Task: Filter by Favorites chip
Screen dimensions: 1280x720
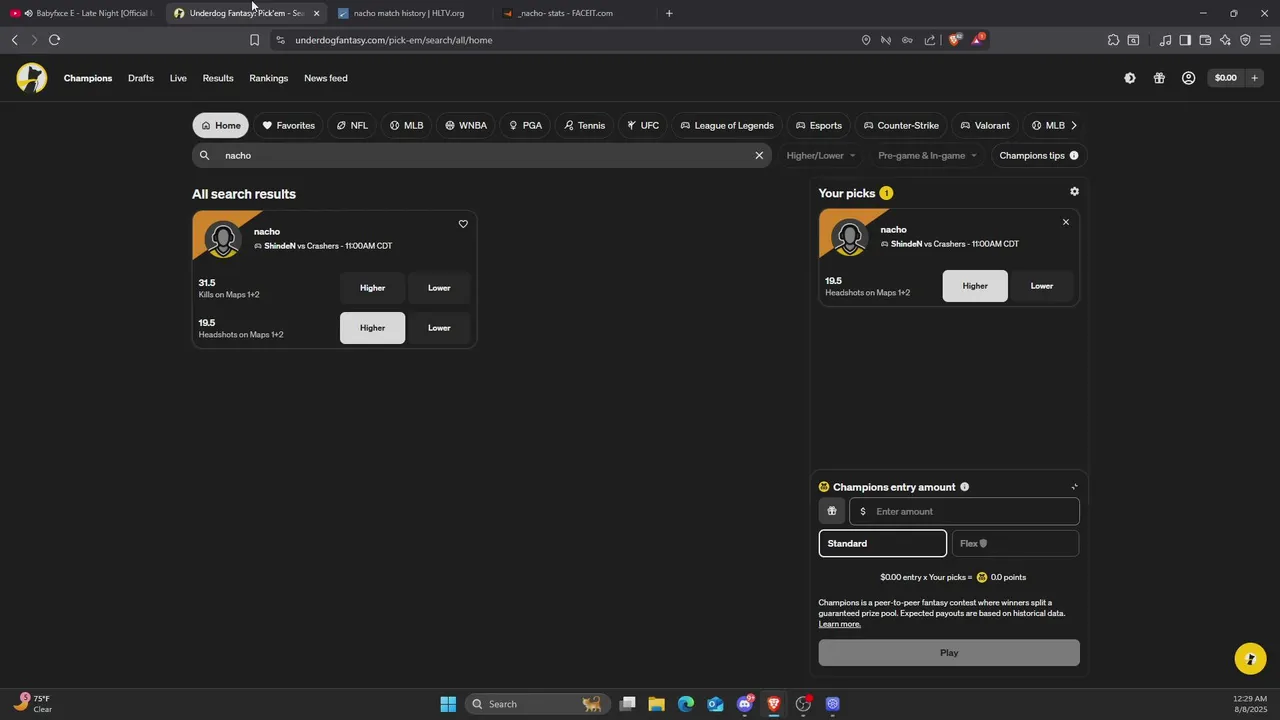Action: 288,125
